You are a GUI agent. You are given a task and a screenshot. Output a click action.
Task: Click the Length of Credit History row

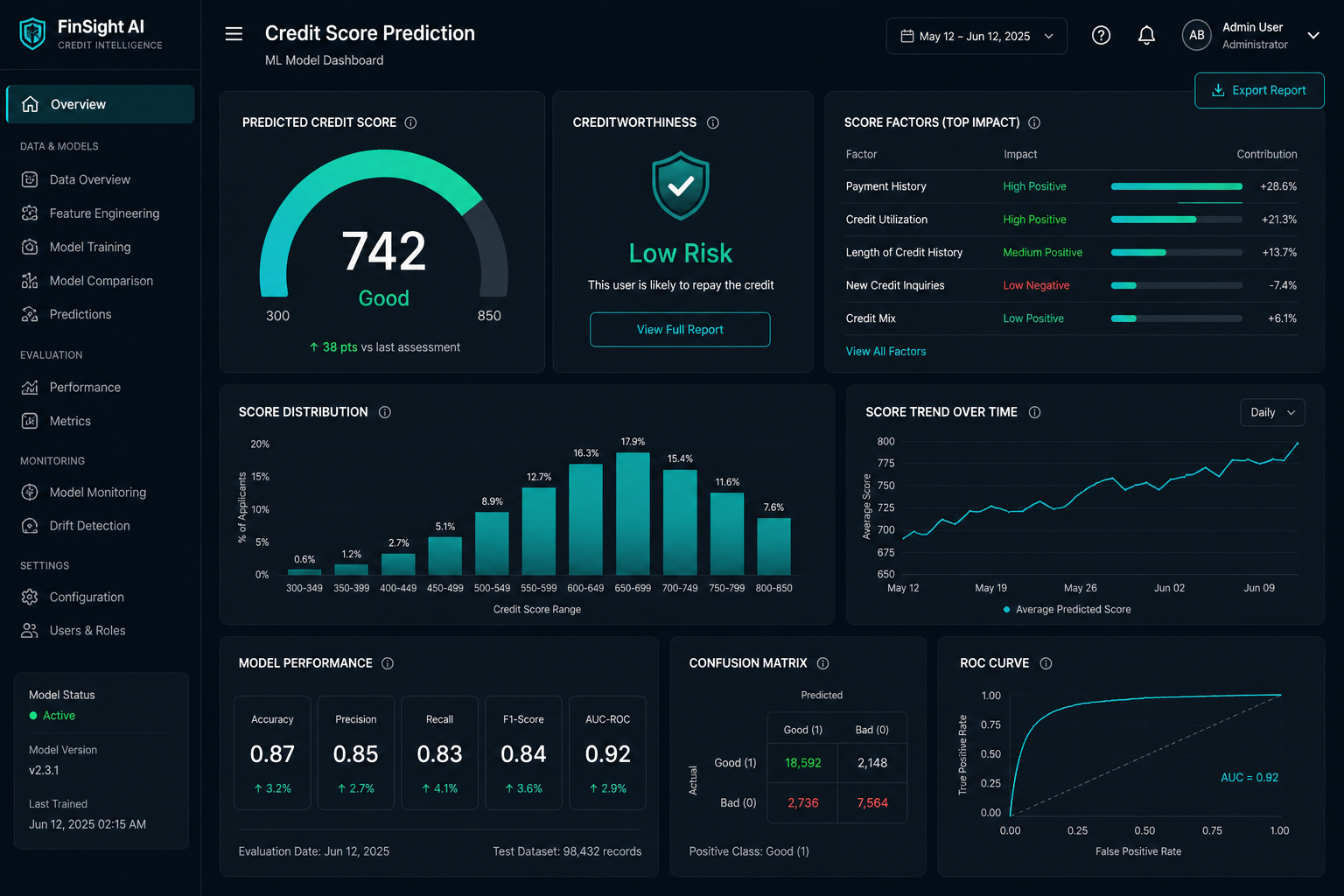1071,252
